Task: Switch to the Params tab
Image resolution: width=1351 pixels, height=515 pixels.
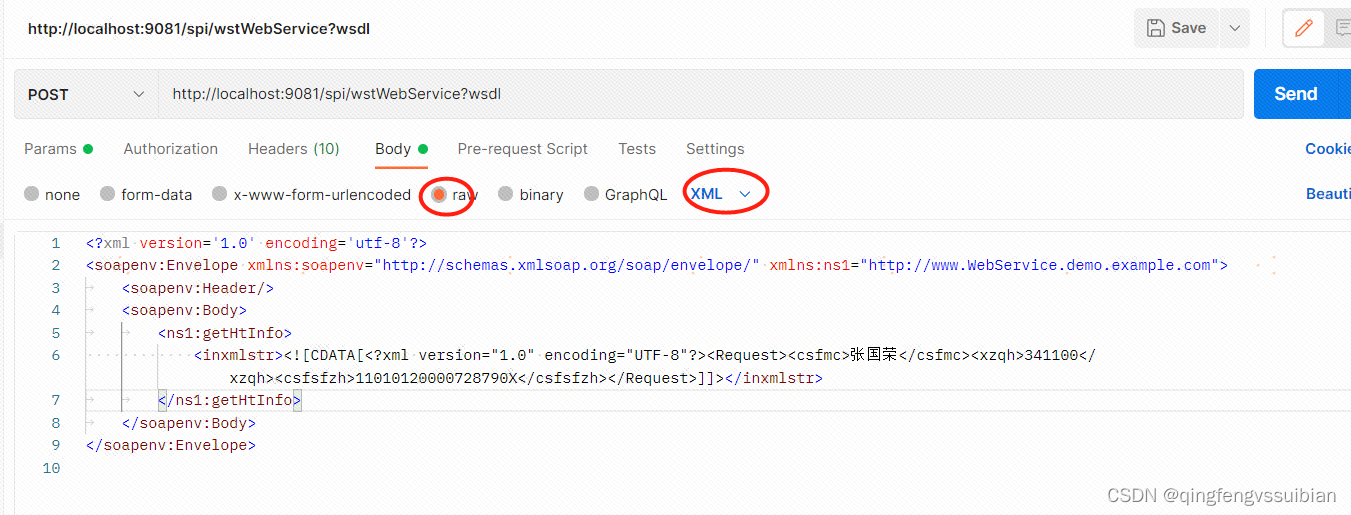Action: pyautogui.click(x=58, y=149)
